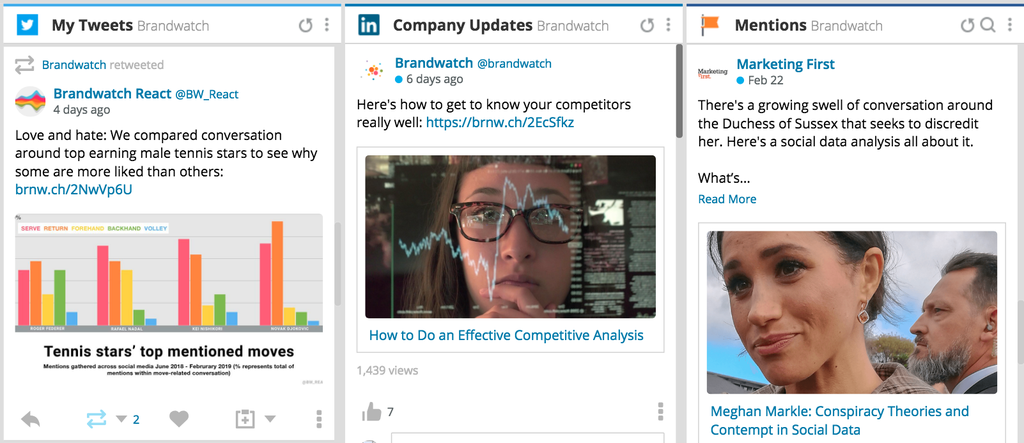
Task: Open the brnw.ch/2NwVp6U link
Action: pos(73,190)
